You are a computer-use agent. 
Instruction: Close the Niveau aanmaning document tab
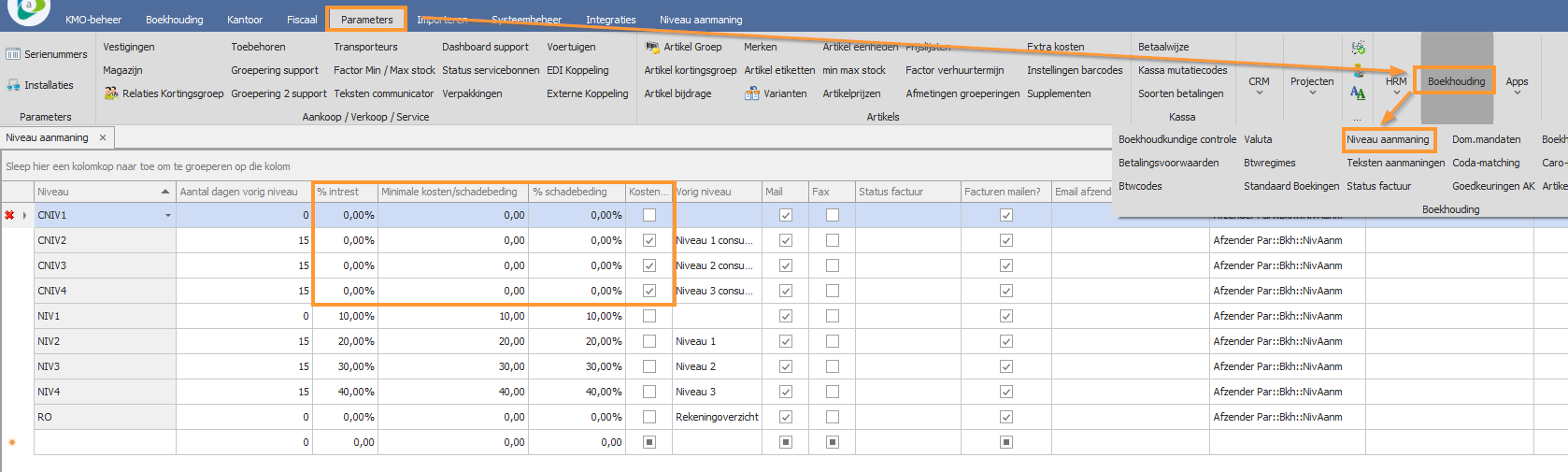point(103,137)
